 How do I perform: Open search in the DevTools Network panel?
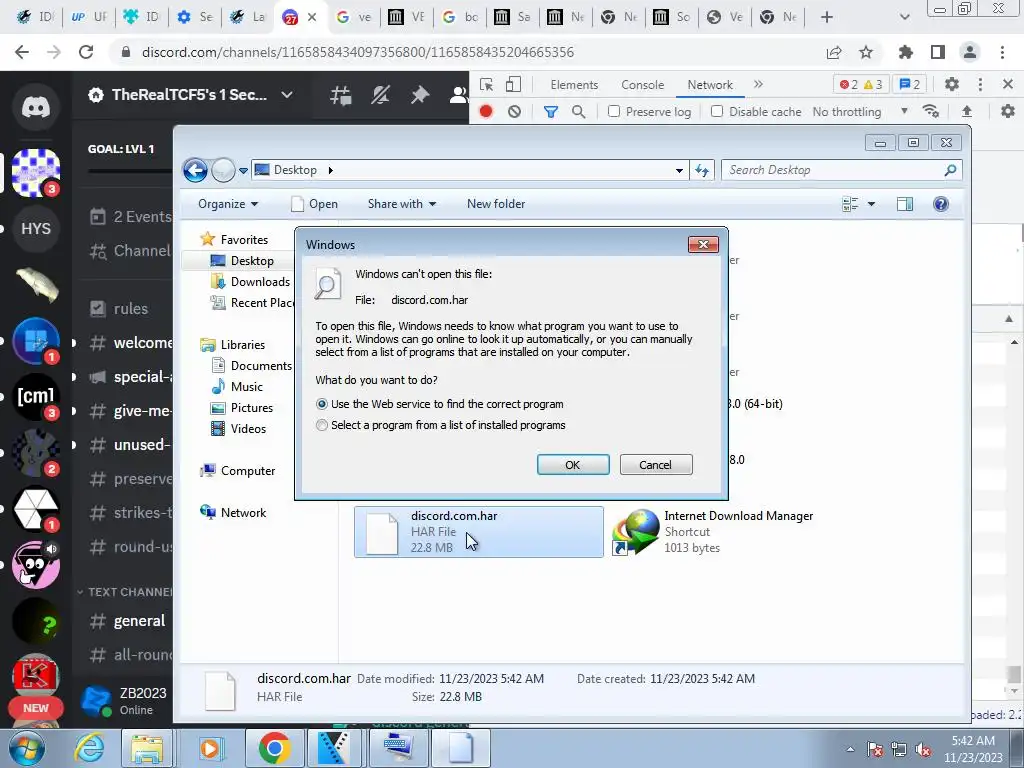point(579,112)
